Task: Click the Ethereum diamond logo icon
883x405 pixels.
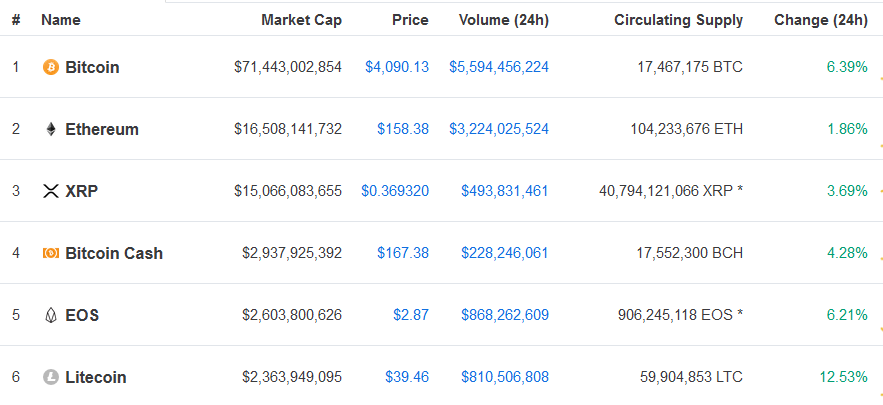Action: point(51,130)
